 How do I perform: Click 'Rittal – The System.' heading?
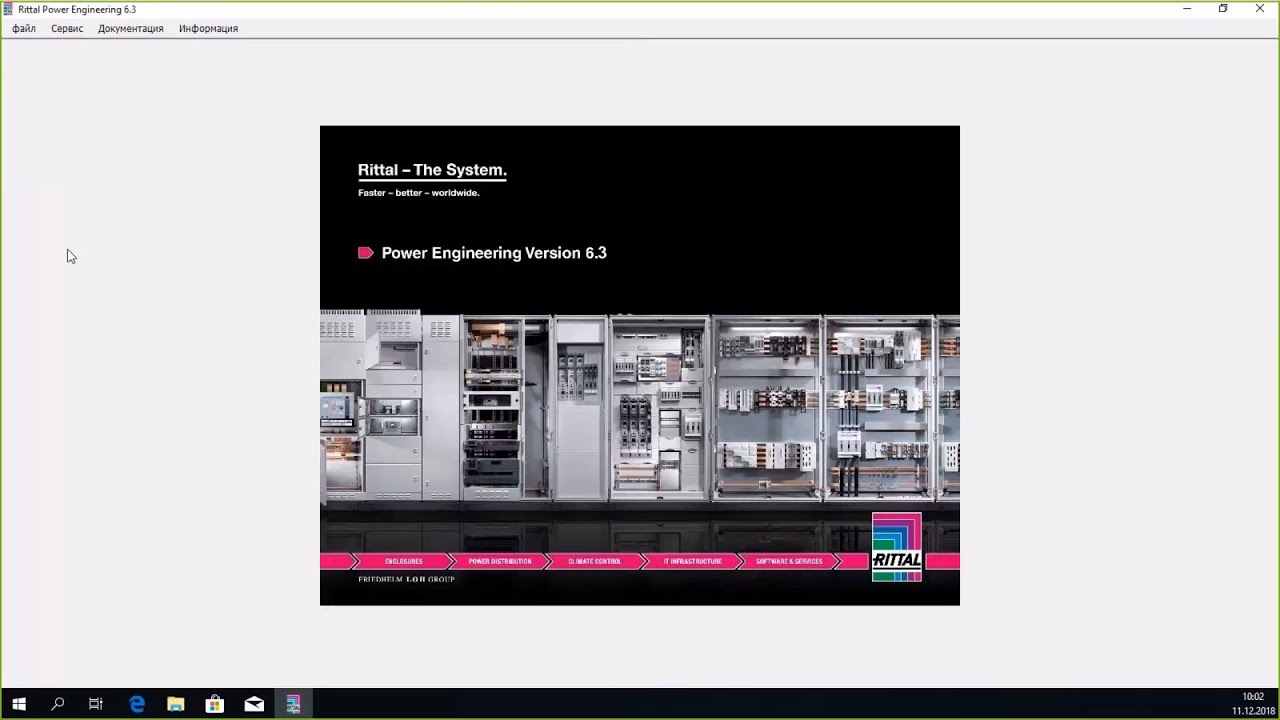432,170
